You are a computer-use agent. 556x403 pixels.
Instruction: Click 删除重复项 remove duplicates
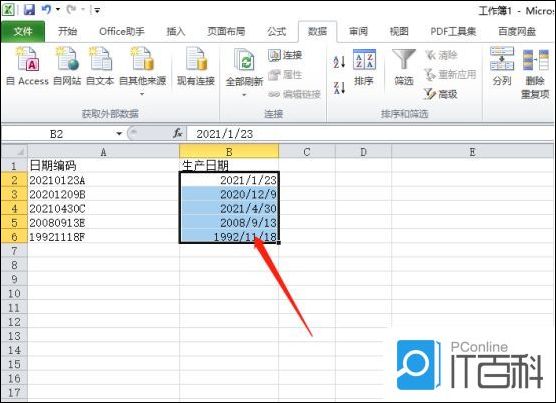[x=535, y=74]
